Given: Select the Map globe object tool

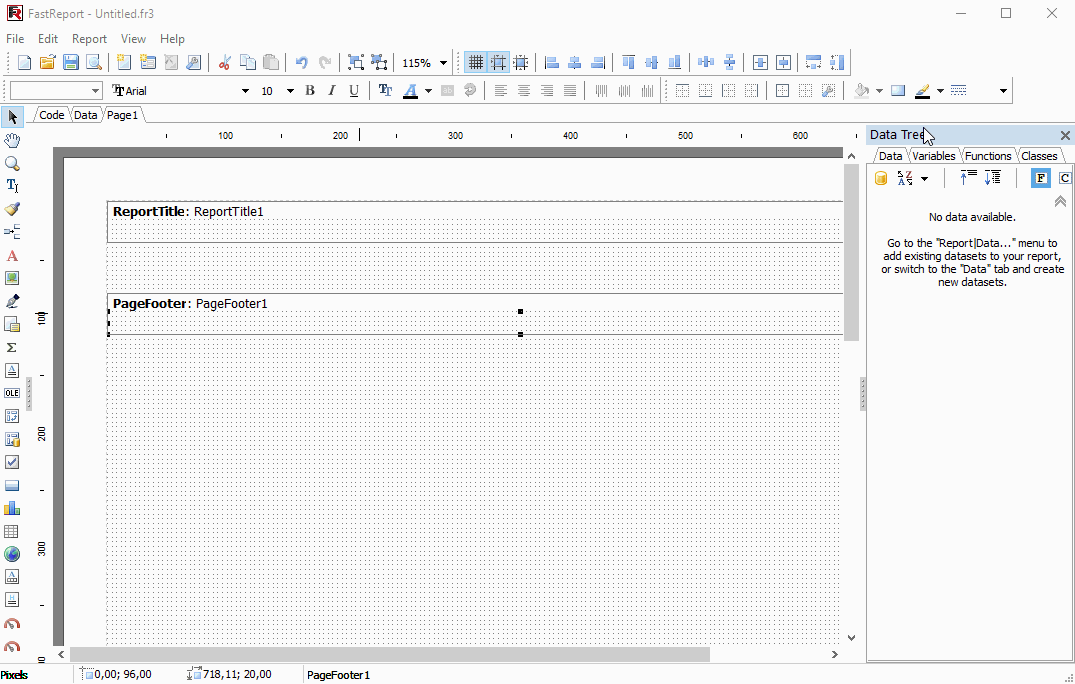Looking at the screenshot, I should coord(12,554).
